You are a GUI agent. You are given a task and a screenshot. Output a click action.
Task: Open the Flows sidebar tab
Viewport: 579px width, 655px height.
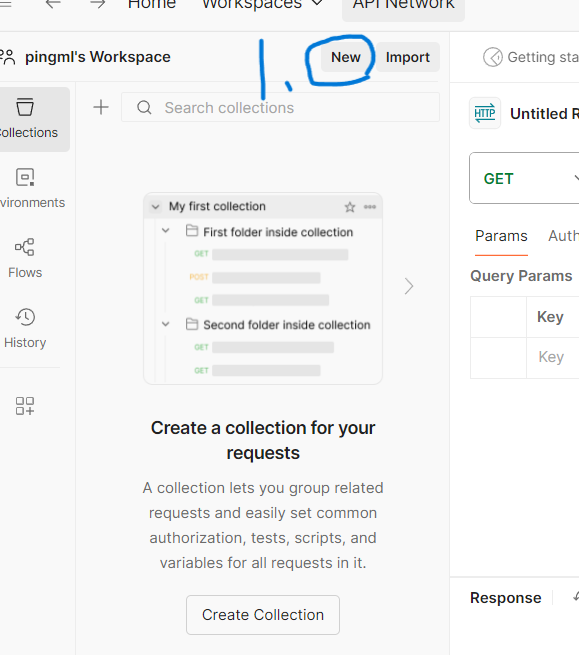(x=25, y=259)
